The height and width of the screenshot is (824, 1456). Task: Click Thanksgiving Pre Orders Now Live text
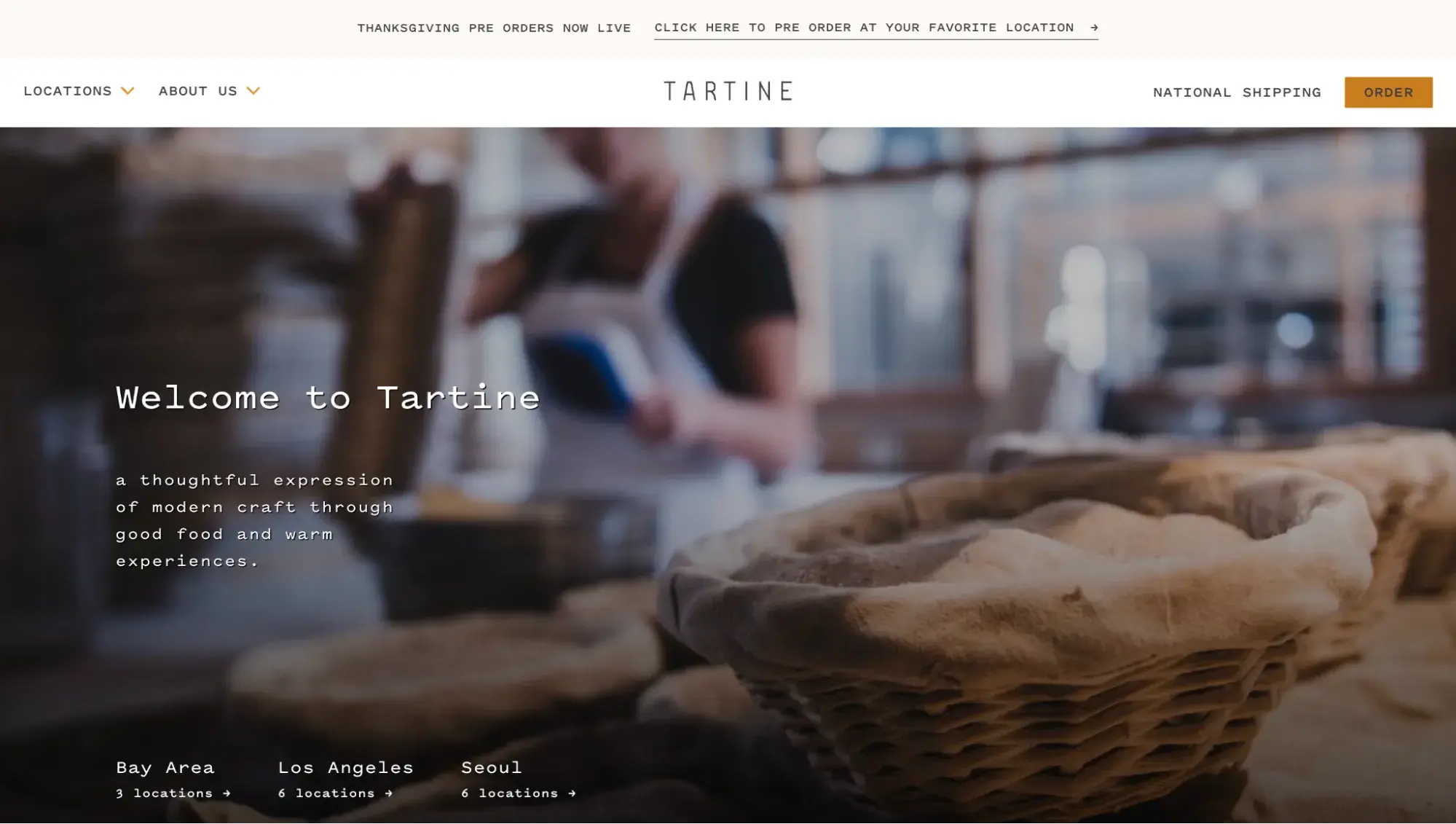(x=494, y=28)
